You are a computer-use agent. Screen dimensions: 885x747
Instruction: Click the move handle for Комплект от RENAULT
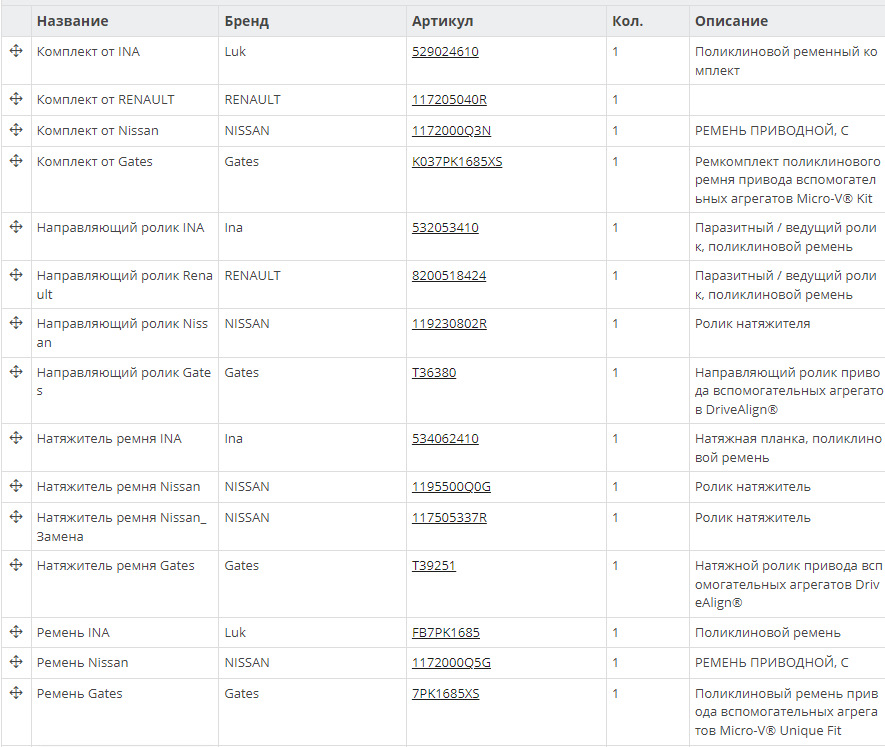(16, 99)
